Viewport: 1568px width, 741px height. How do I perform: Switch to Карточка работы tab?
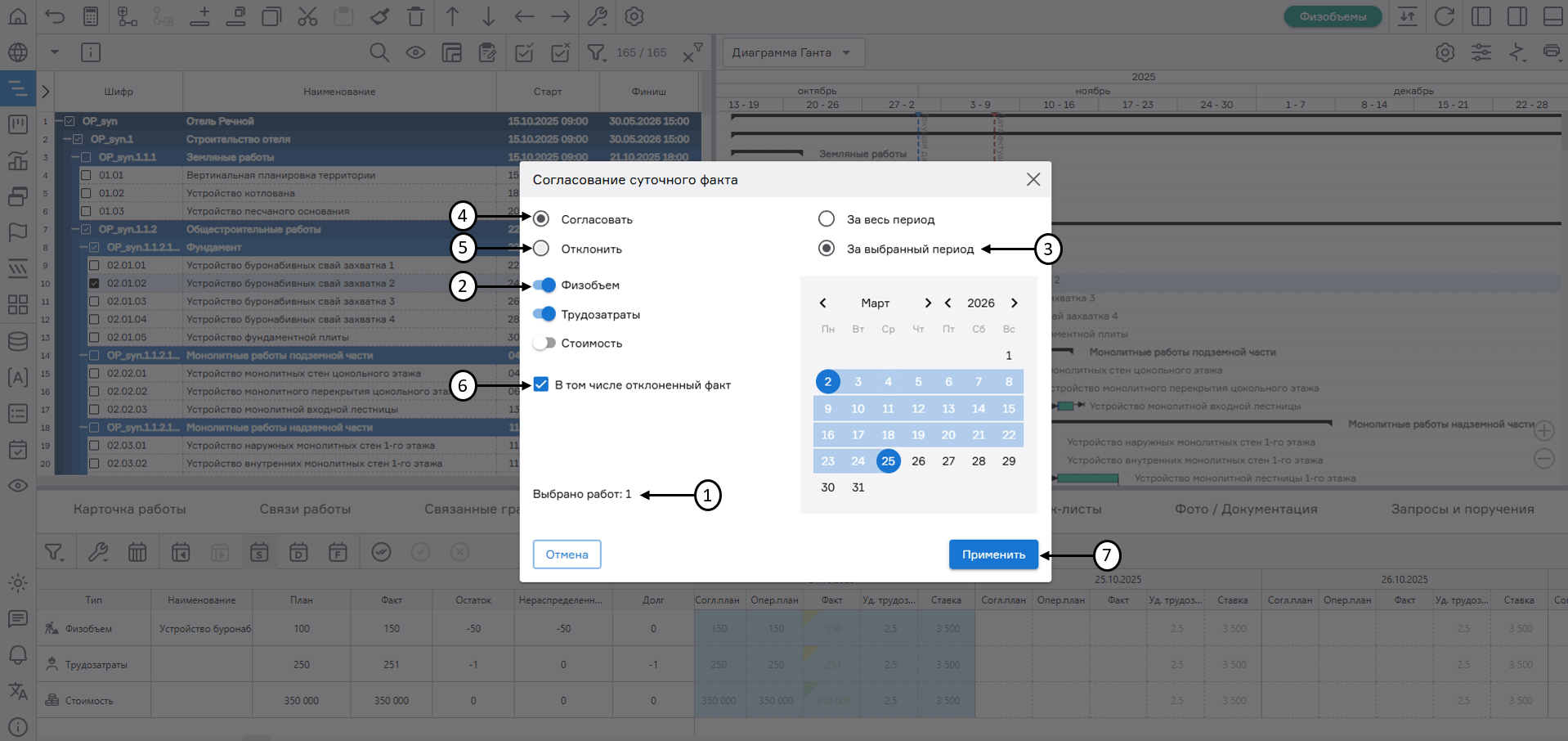pos(130,509)
